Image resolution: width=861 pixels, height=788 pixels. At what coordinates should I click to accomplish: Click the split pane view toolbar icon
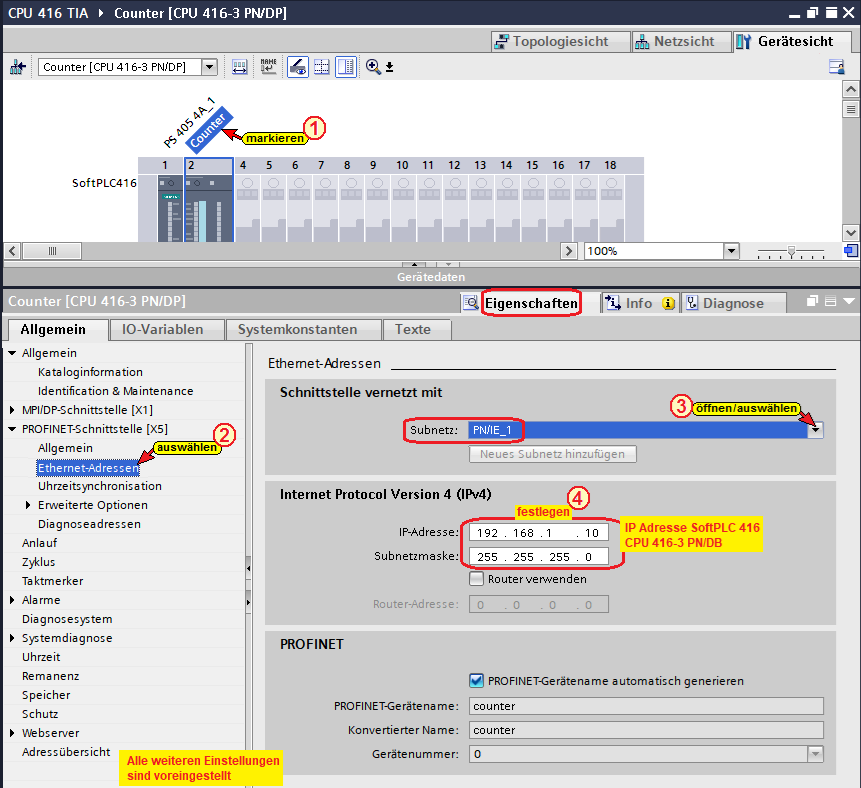coord(346,67)
